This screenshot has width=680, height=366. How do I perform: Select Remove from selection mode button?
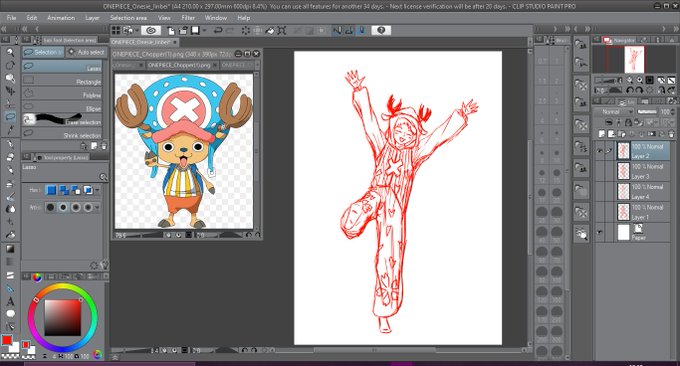click(76, 190)
